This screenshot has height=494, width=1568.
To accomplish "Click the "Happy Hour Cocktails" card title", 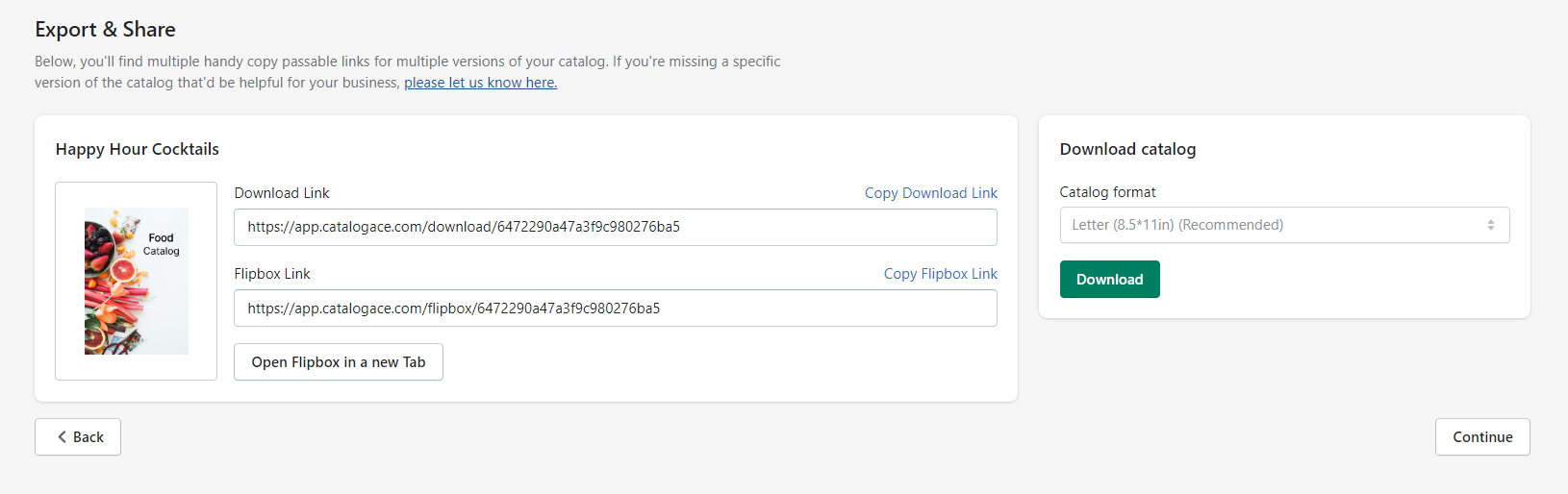I will [138, 149].
